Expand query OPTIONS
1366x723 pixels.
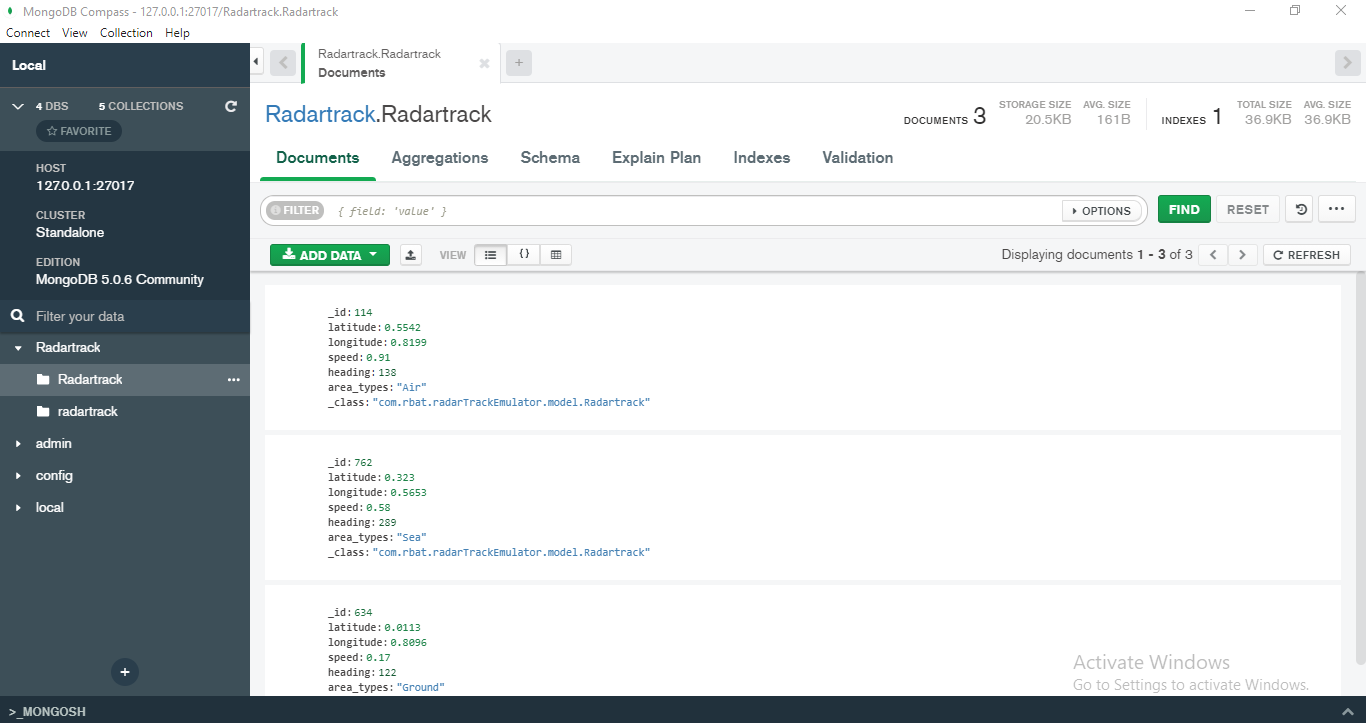[x=1102, y=211]
